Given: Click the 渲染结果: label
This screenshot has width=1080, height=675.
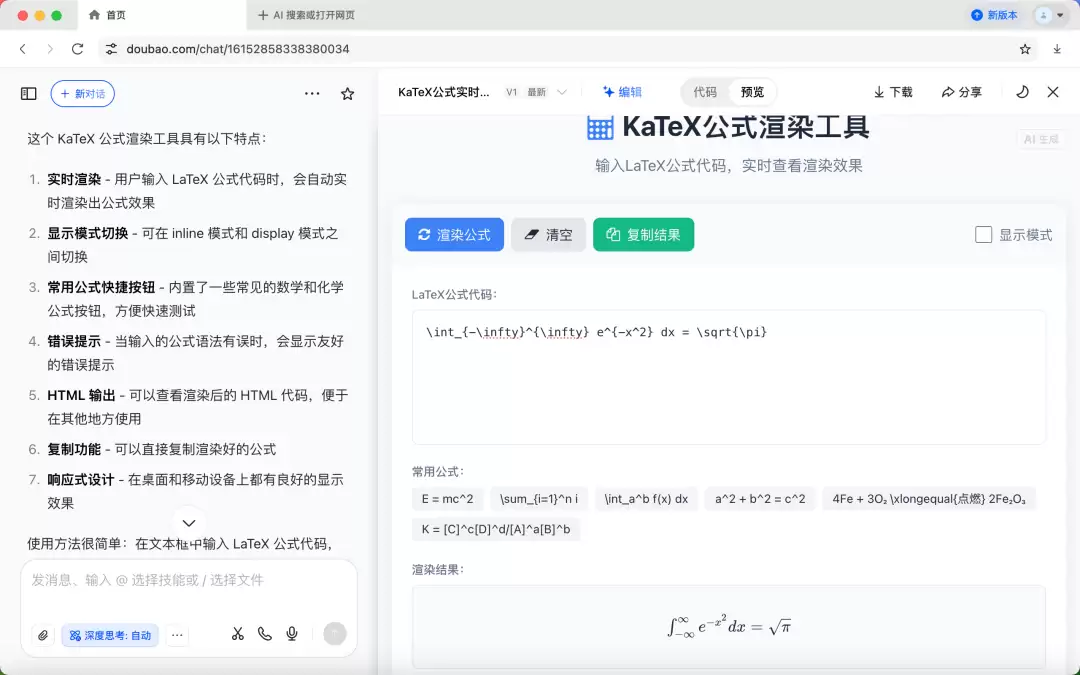Looking at the screenshot, I should [438, 570].
